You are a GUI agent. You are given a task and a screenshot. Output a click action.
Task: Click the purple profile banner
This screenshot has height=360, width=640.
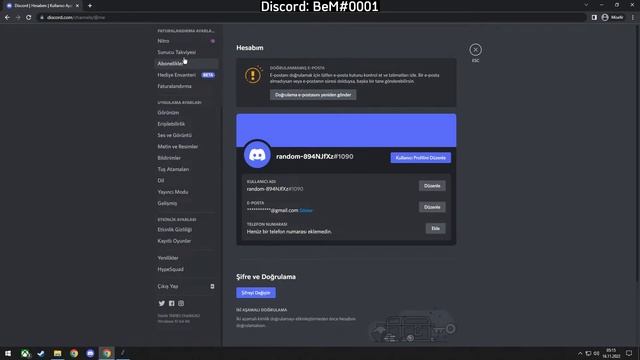click(346, 130)
